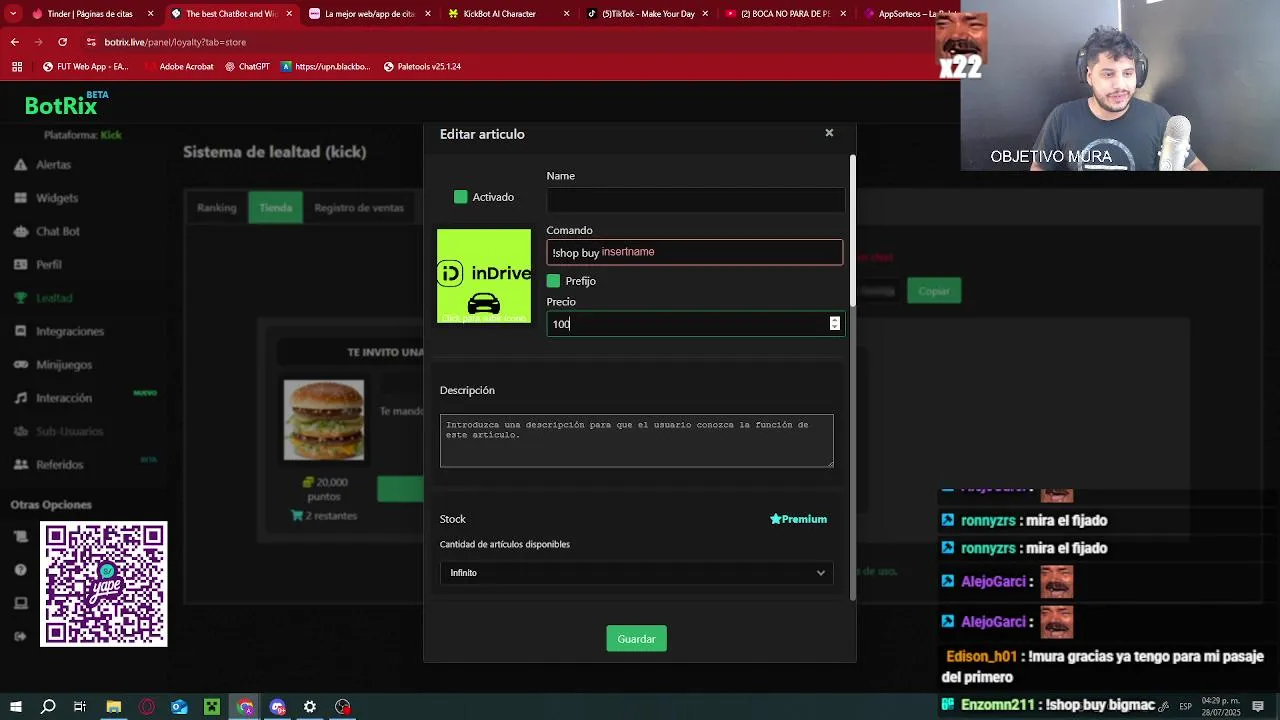
Task: Click the dialog's vertical scrollbar
Action: click(853, 232)
